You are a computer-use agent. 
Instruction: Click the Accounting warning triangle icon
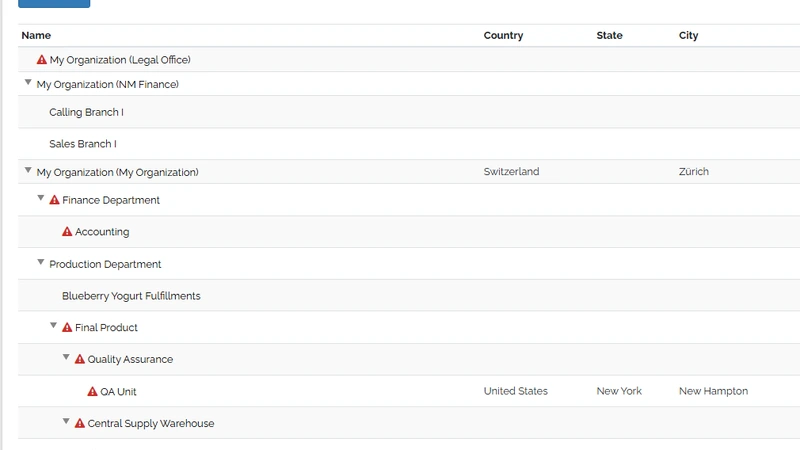tap(67, 232)
